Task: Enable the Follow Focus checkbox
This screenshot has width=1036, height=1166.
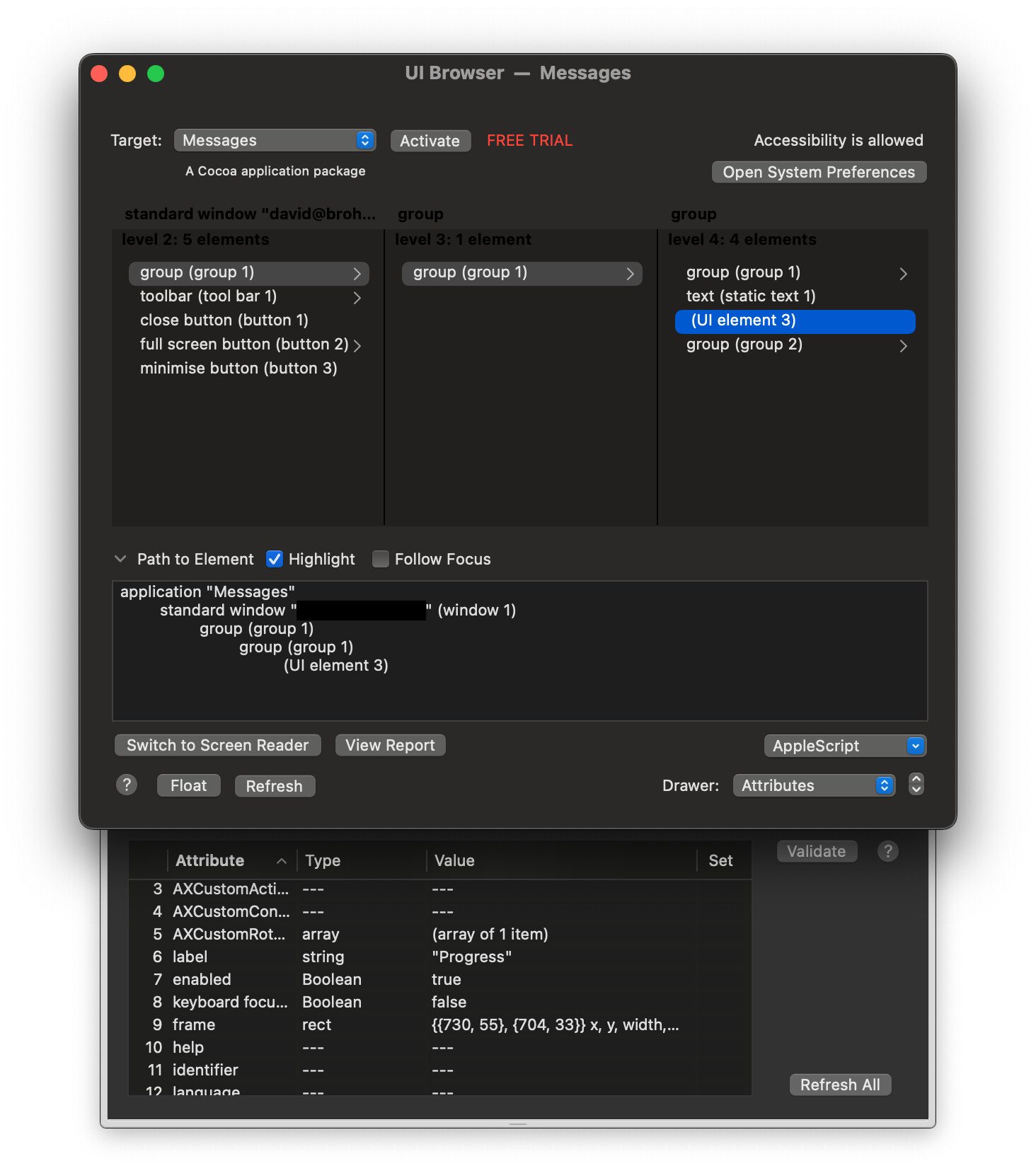Action: point(381,559)
